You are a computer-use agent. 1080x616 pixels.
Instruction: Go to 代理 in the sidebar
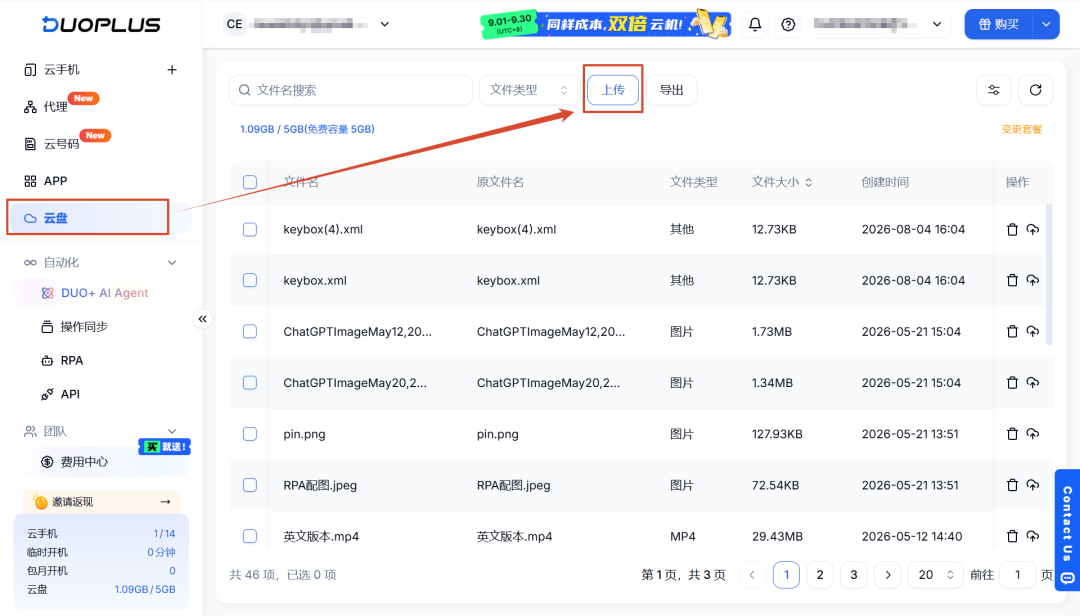click(x=55, y=107)
